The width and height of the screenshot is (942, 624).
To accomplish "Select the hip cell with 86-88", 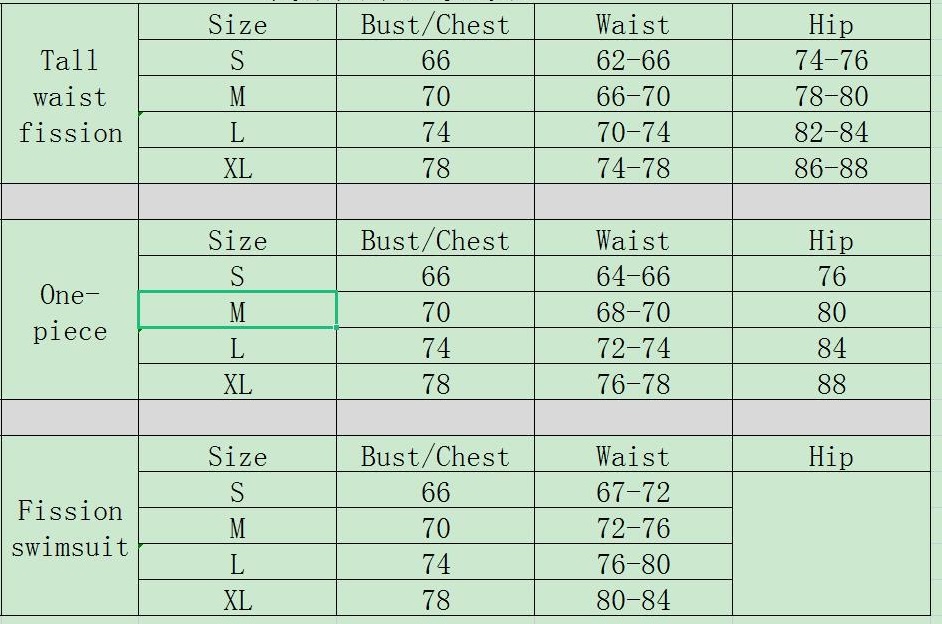I will (x=831, y=168).
